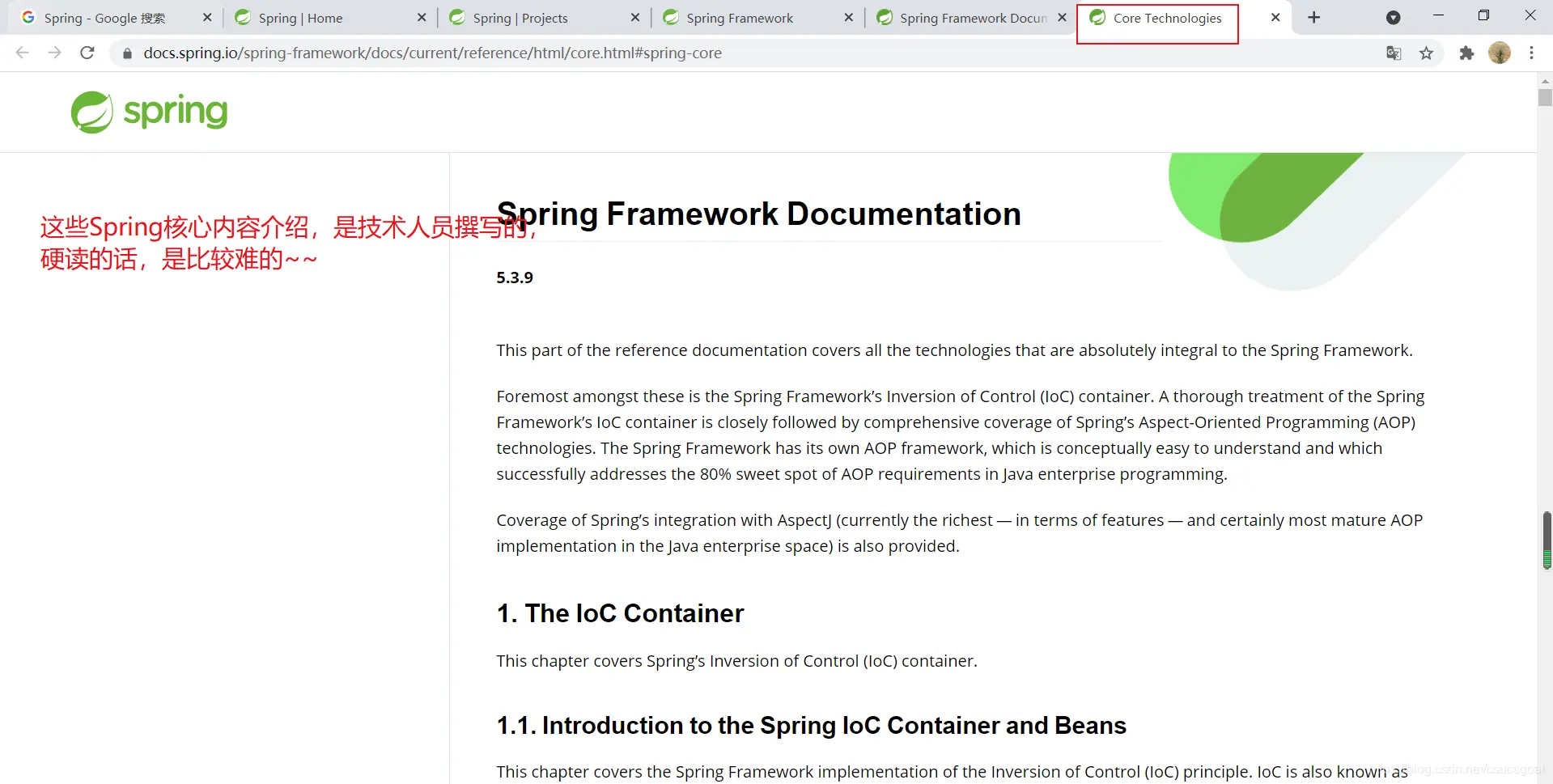Image resolution: width=1553 pixels, height=784 pixels.
Task: Click the Spring logo in page header
Action: click(x=150, y=112)
